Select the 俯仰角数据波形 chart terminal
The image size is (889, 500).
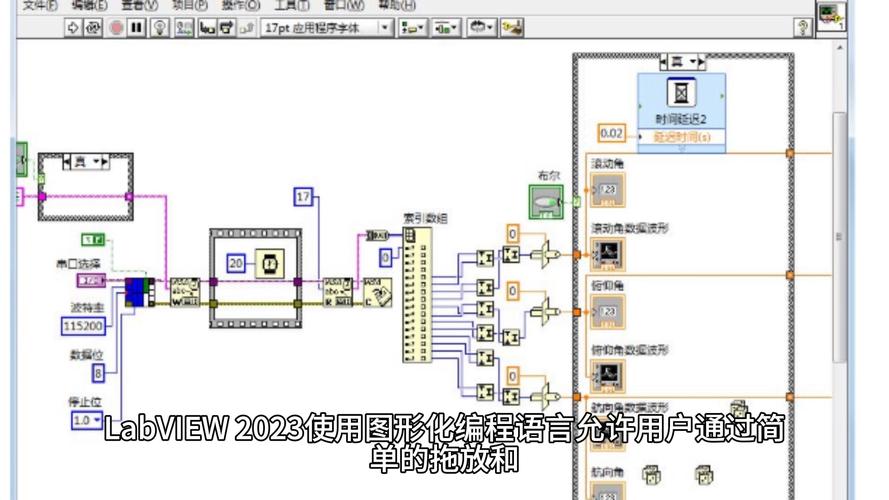(x=607, y=376)
